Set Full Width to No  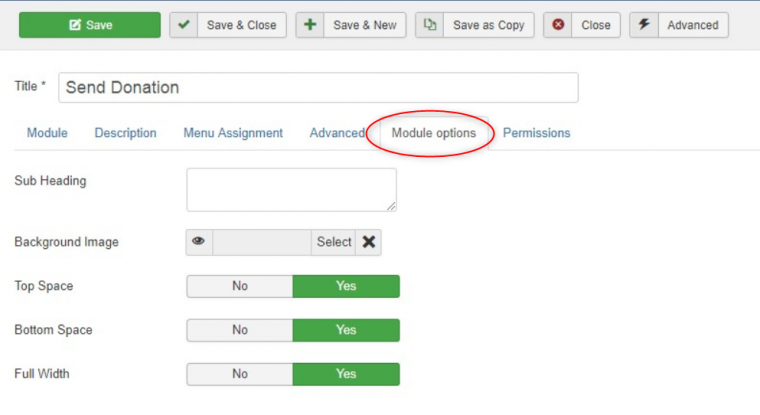tap(240, 374)
